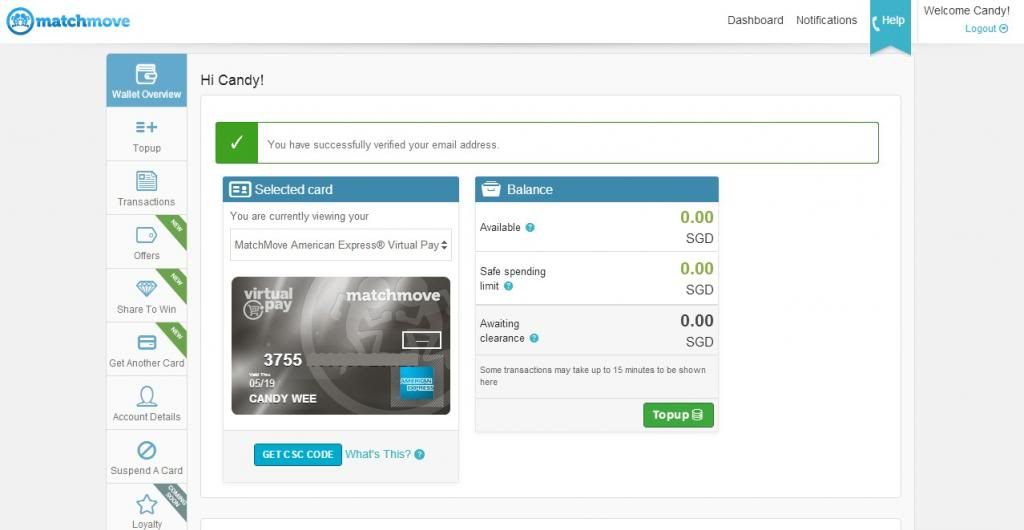Viewport: 1024px width, 530px height.
Task: Open the Loyalty star icon
Action: (x=146, y=504)
